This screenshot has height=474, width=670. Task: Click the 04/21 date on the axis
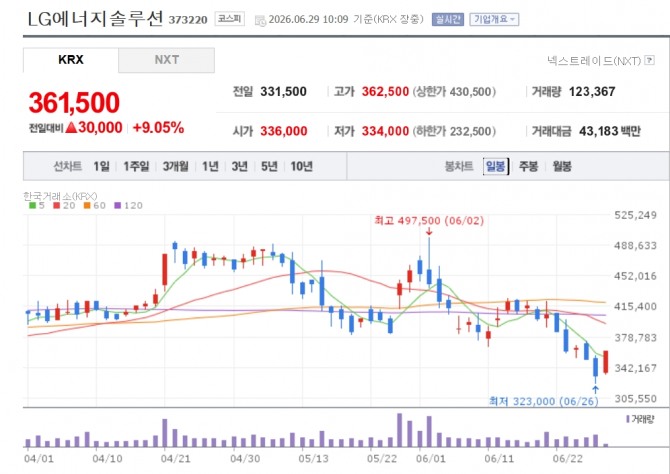(x=176, y=459)
